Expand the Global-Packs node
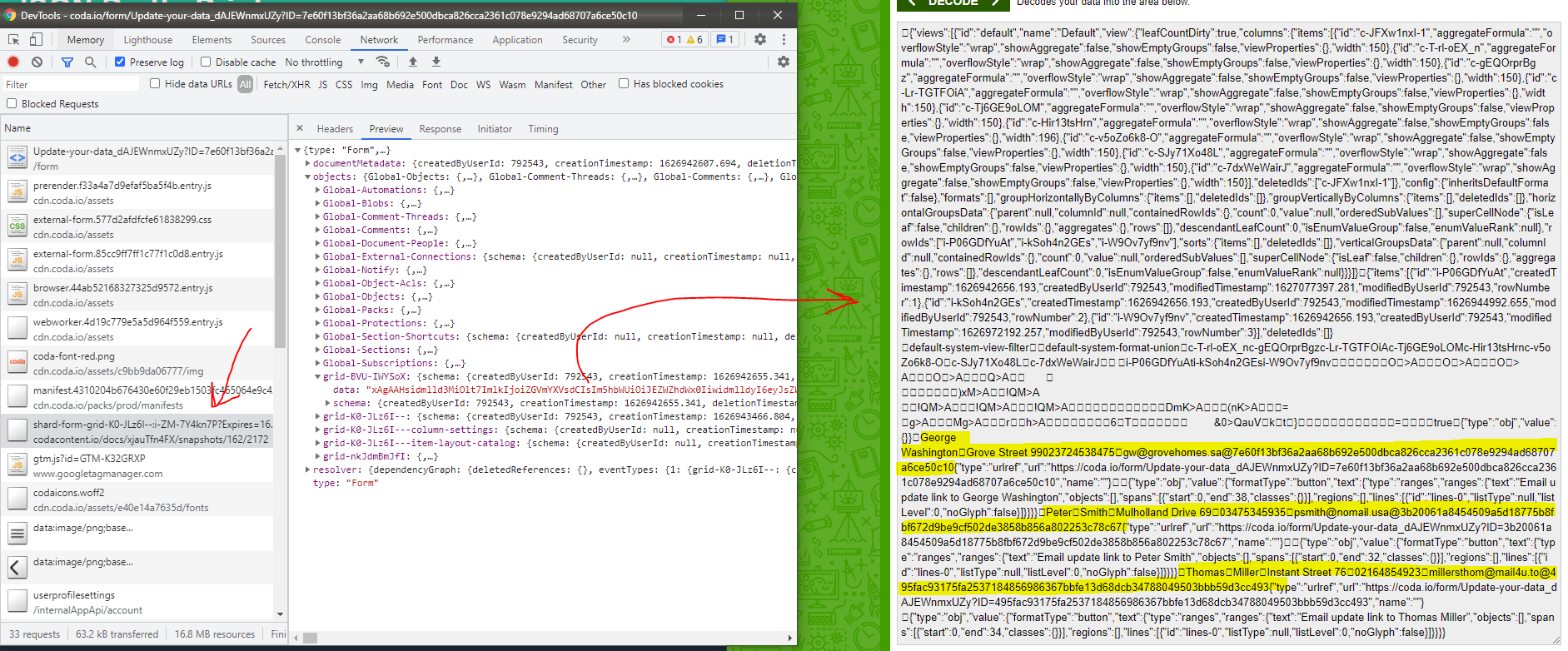This screenshot has width=1568, height=651. (x=318, y=310)
